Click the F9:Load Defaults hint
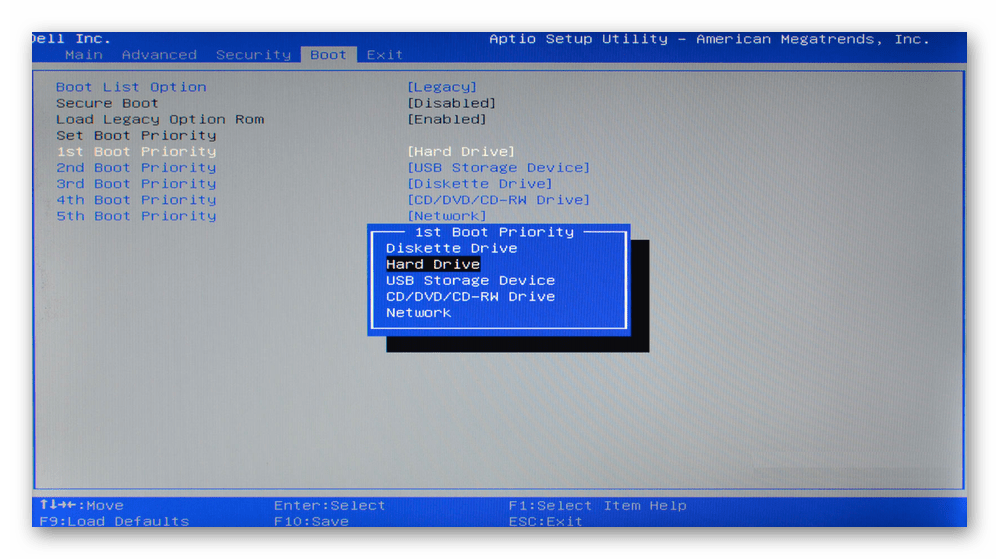 (x=114, y=521)
